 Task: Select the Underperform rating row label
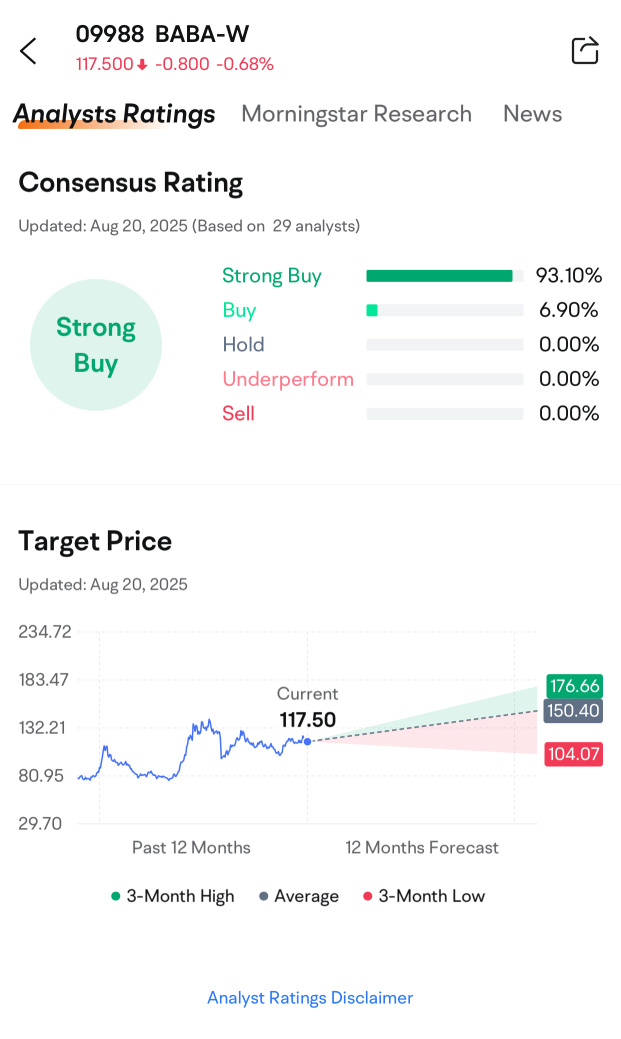[x=288, y=379]
